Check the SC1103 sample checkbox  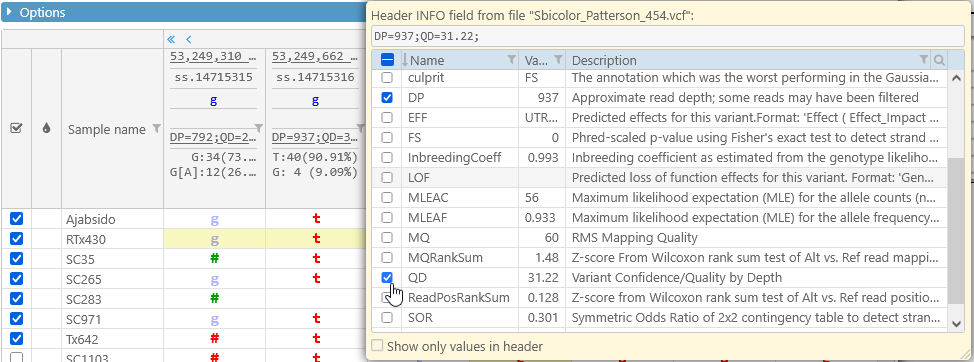[x=17, y=358]
